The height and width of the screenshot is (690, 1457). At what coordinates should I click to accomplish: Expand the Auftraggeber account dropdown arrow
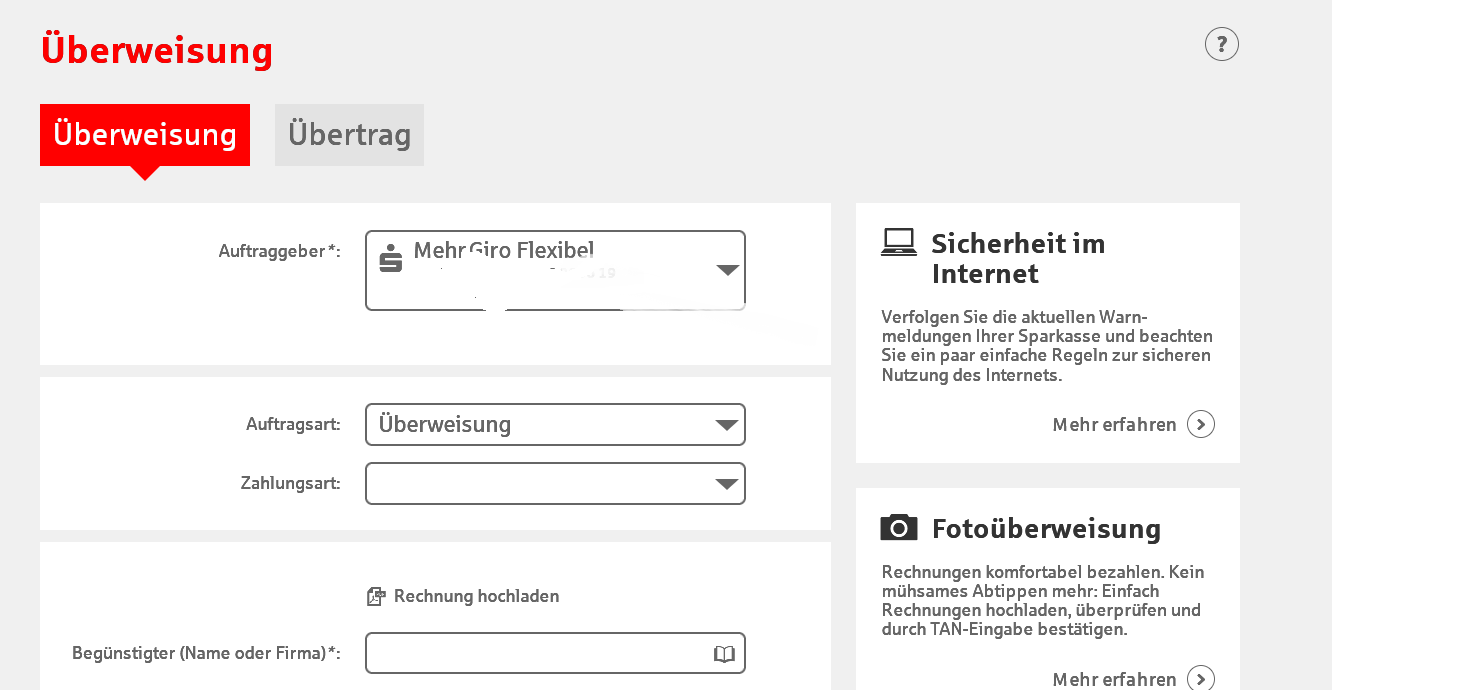coord(727,270)
